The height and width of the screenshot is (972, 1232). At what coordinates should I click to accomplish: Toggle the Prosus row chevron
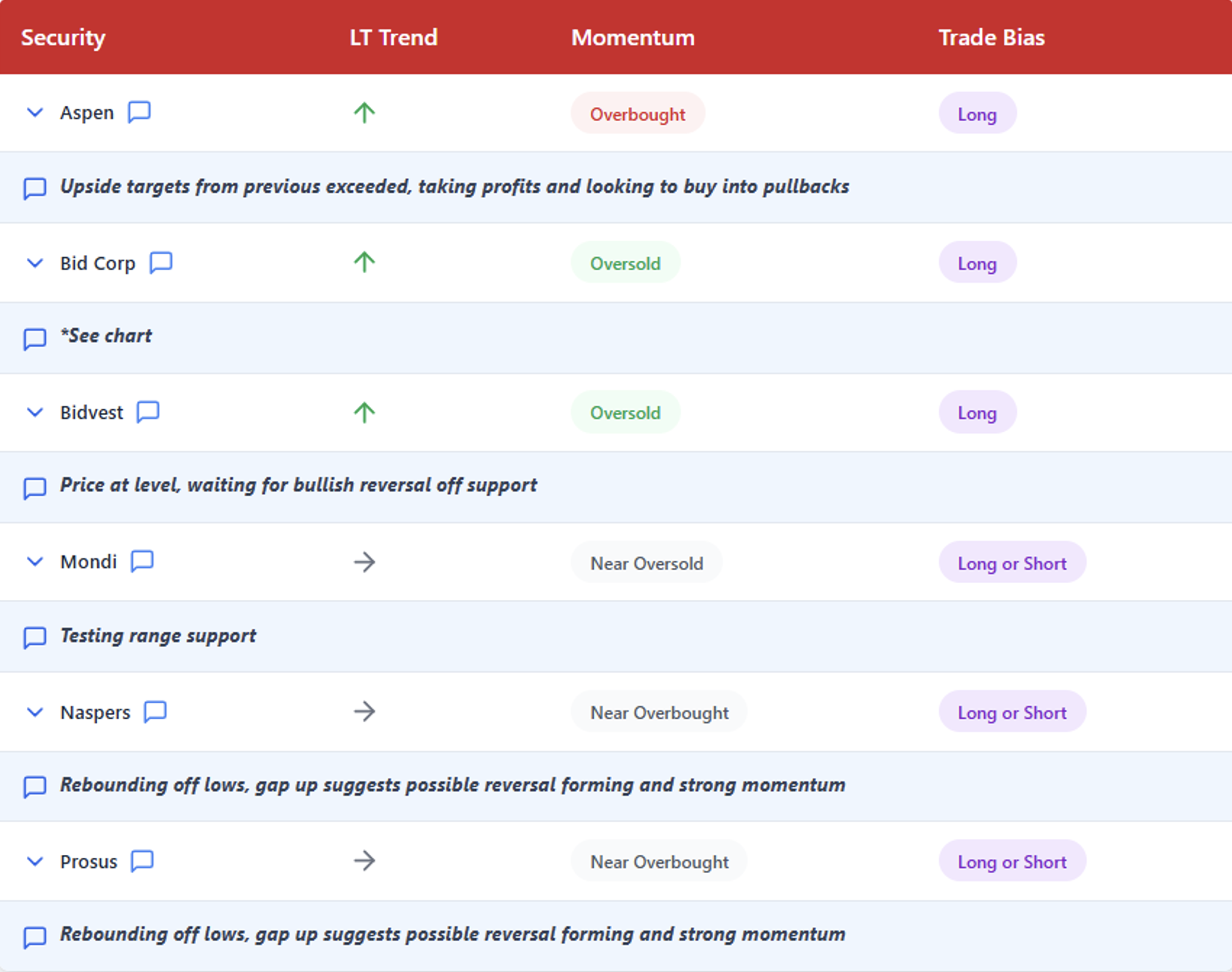coord(35,862)
